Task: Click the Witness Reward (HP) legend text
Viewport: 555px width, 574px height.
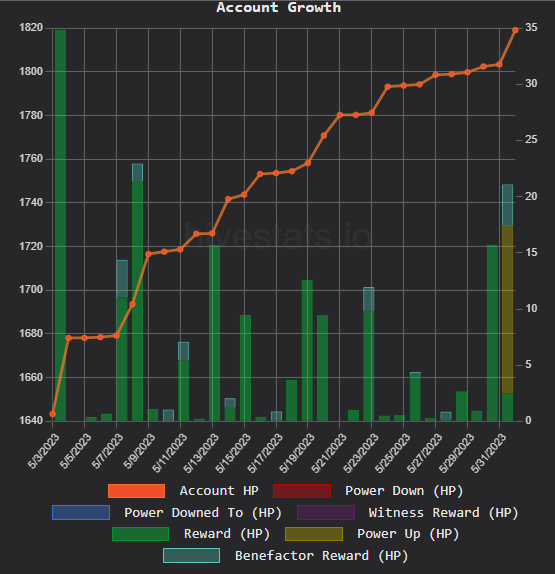Action: 443,512
